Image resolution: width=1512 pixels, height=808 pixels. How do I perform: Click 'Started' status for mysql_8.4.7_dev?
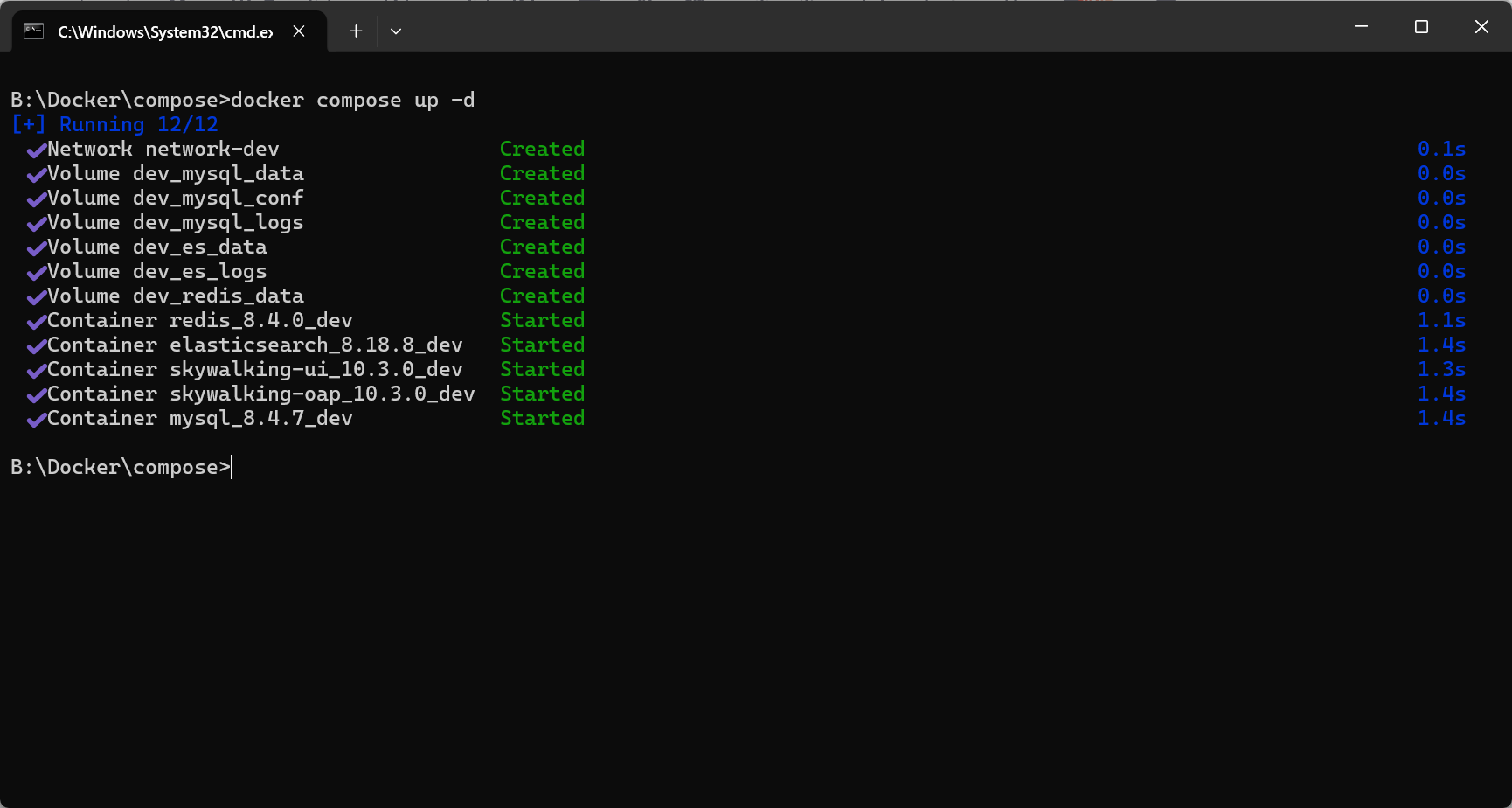(x=542, y=418)
